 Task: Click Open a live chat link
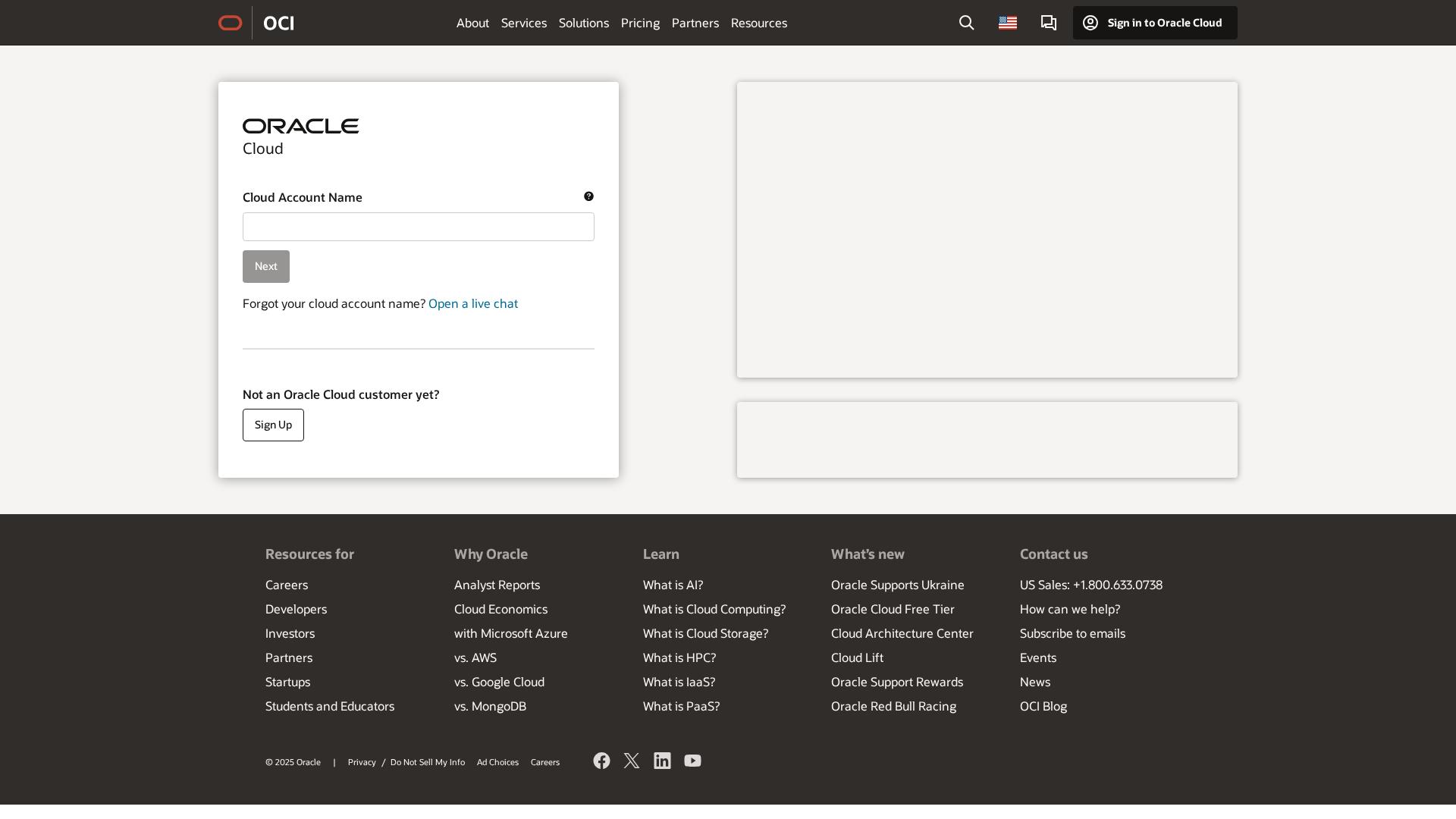[473, 303]
